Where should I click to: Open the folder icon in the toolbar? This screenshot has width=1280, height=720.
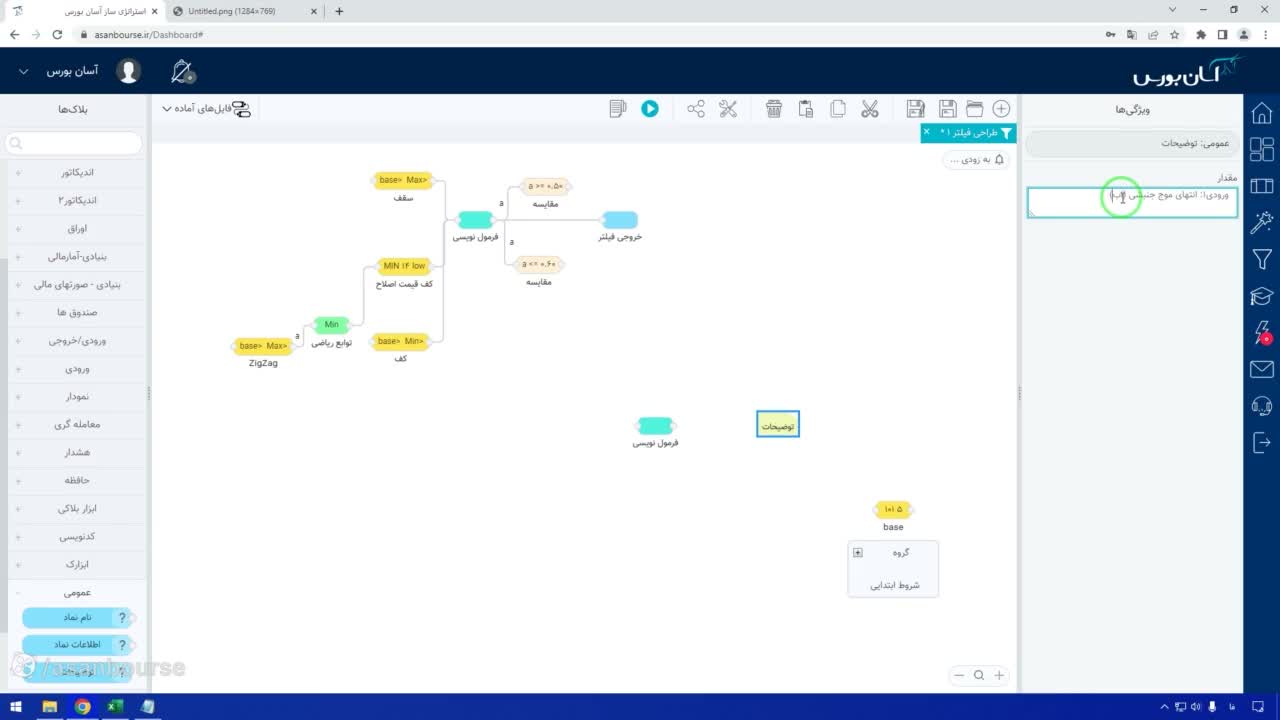tap(974, 109)
